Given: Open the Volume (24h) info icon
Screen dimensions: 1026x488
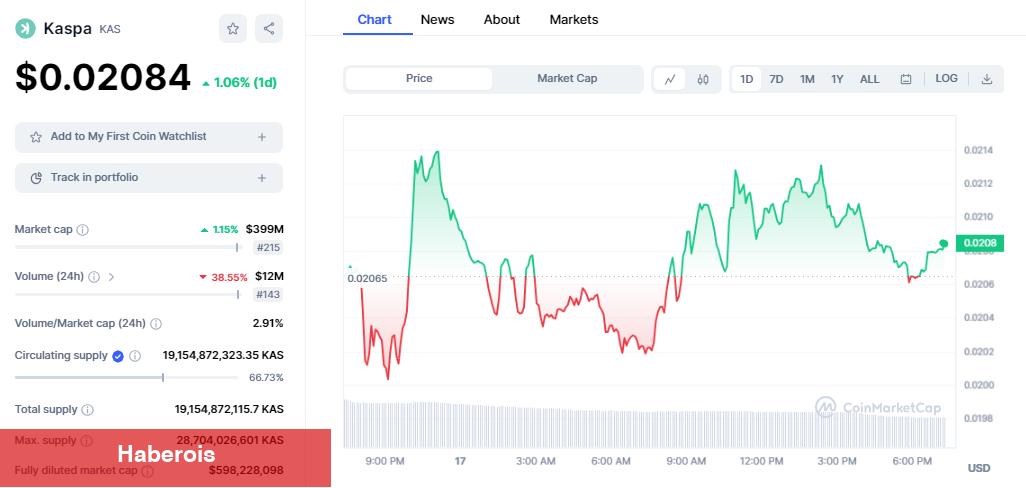Looking at the screenshot, I should 94,277.
